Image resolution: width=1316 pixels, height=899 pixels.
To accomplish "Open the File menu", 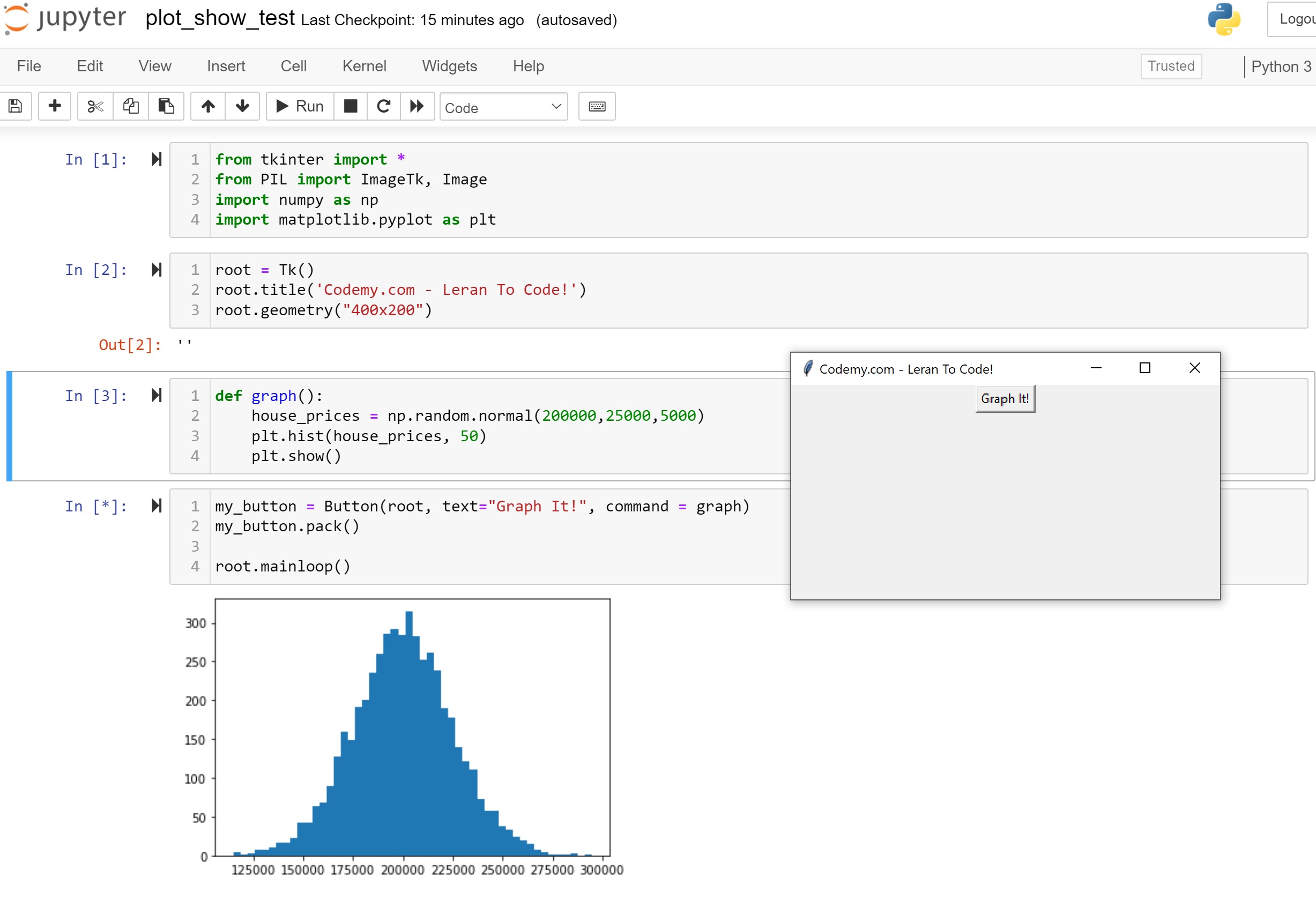I will click(x=29, y=66).
